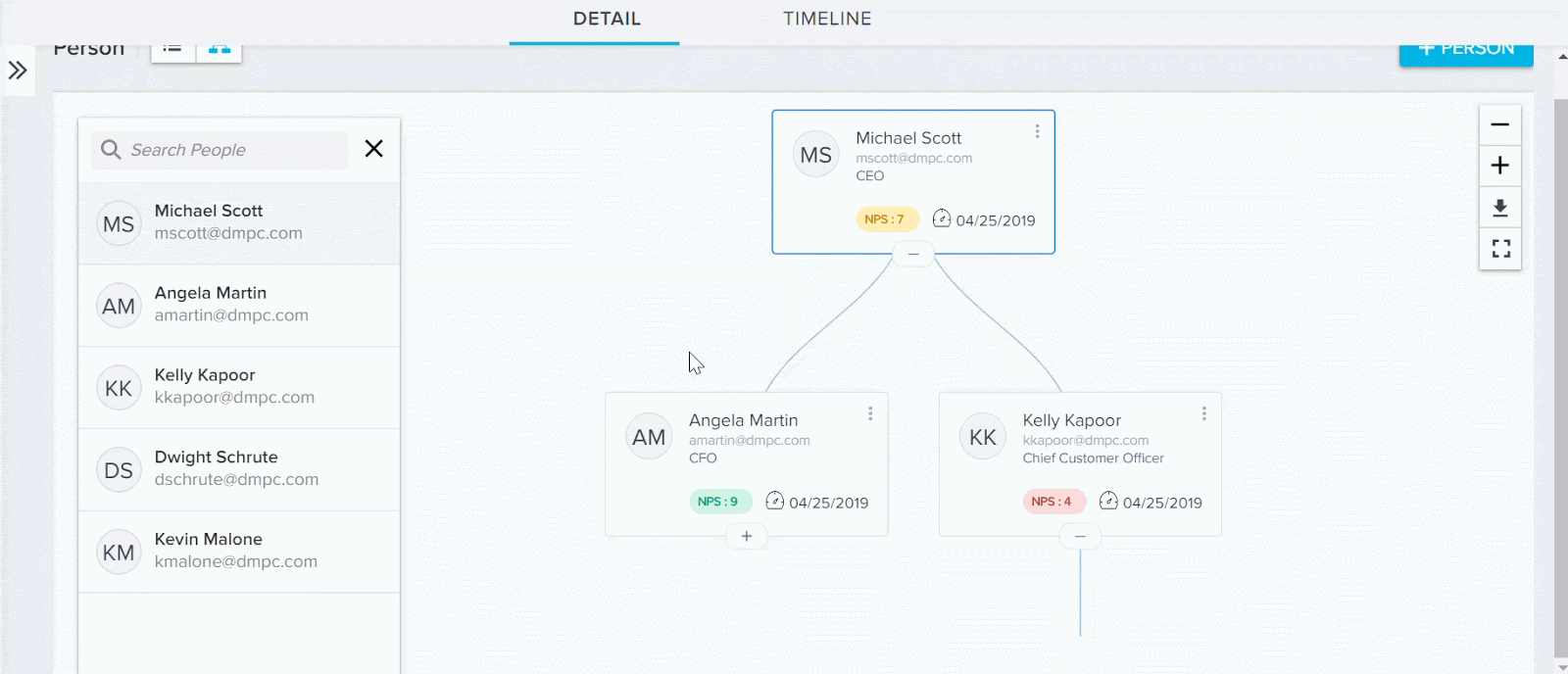
Task: Open Angela Martin card options menu
Action: click(x=870, y=413)
